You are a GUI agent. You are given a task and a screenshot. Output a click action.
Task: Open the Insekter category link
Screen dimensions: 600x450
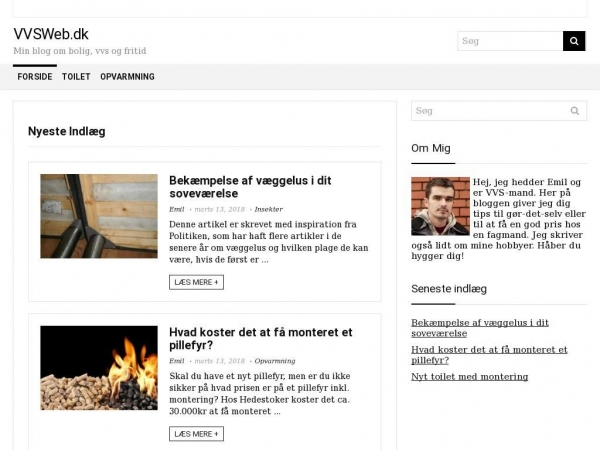(x=269, y=209)
